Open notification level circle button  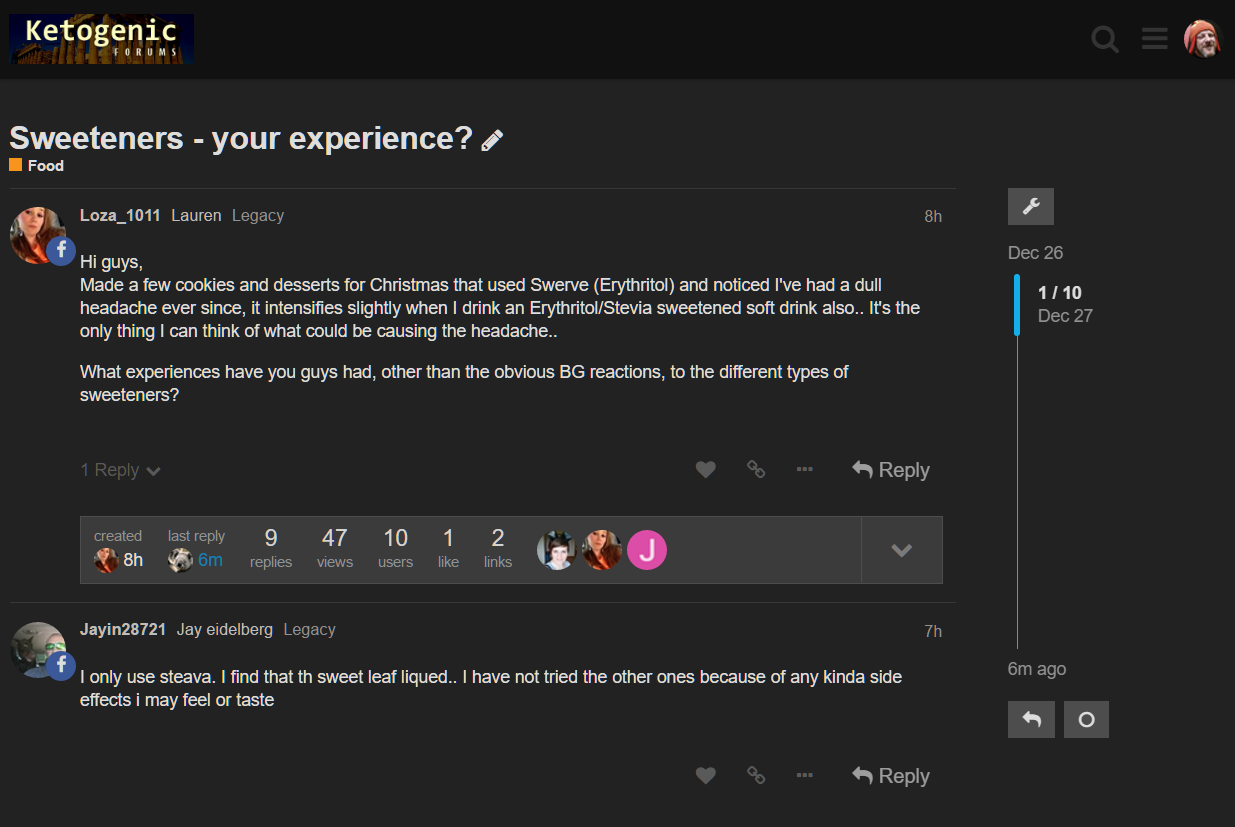(1086, 720)
